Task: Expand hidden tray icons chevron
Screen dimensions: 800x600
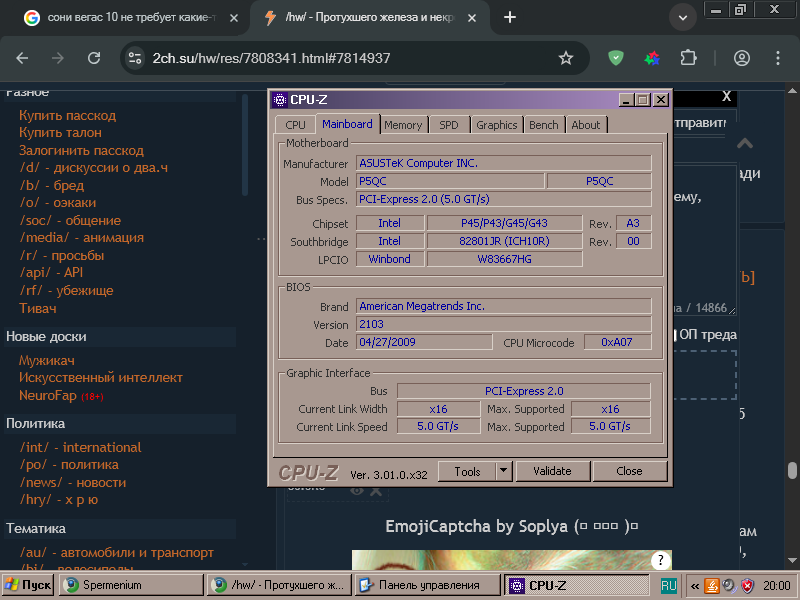Action: point(694,586)
